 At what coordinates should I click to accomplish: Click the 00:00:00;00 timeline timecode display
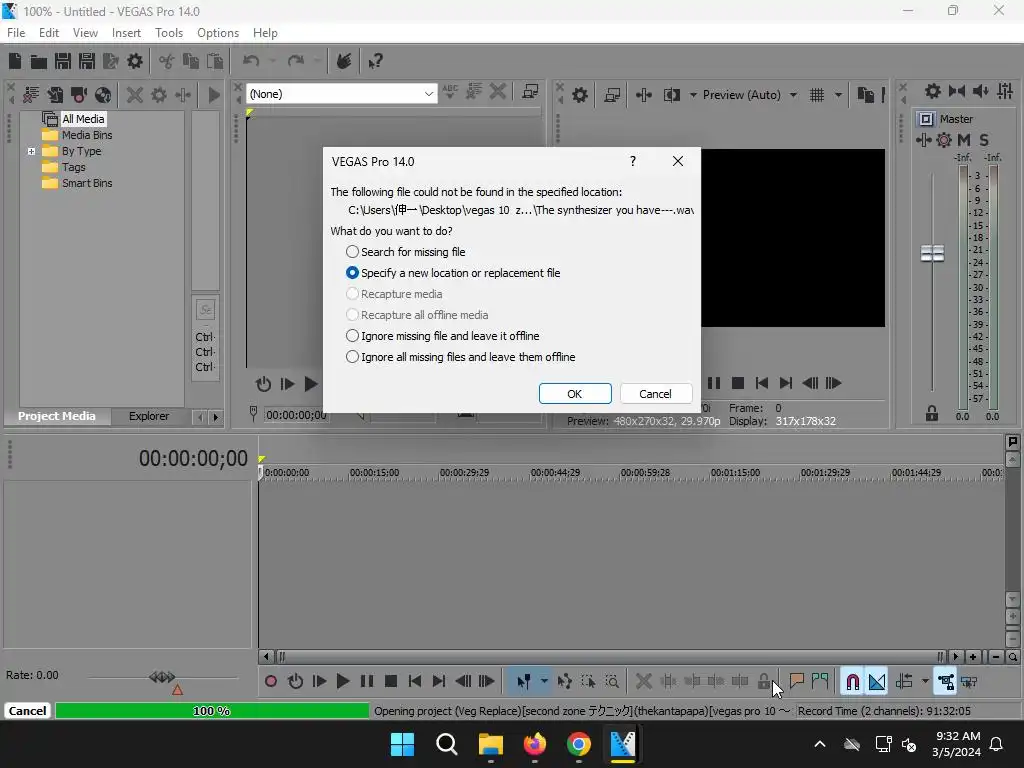[x=193, y=458]
